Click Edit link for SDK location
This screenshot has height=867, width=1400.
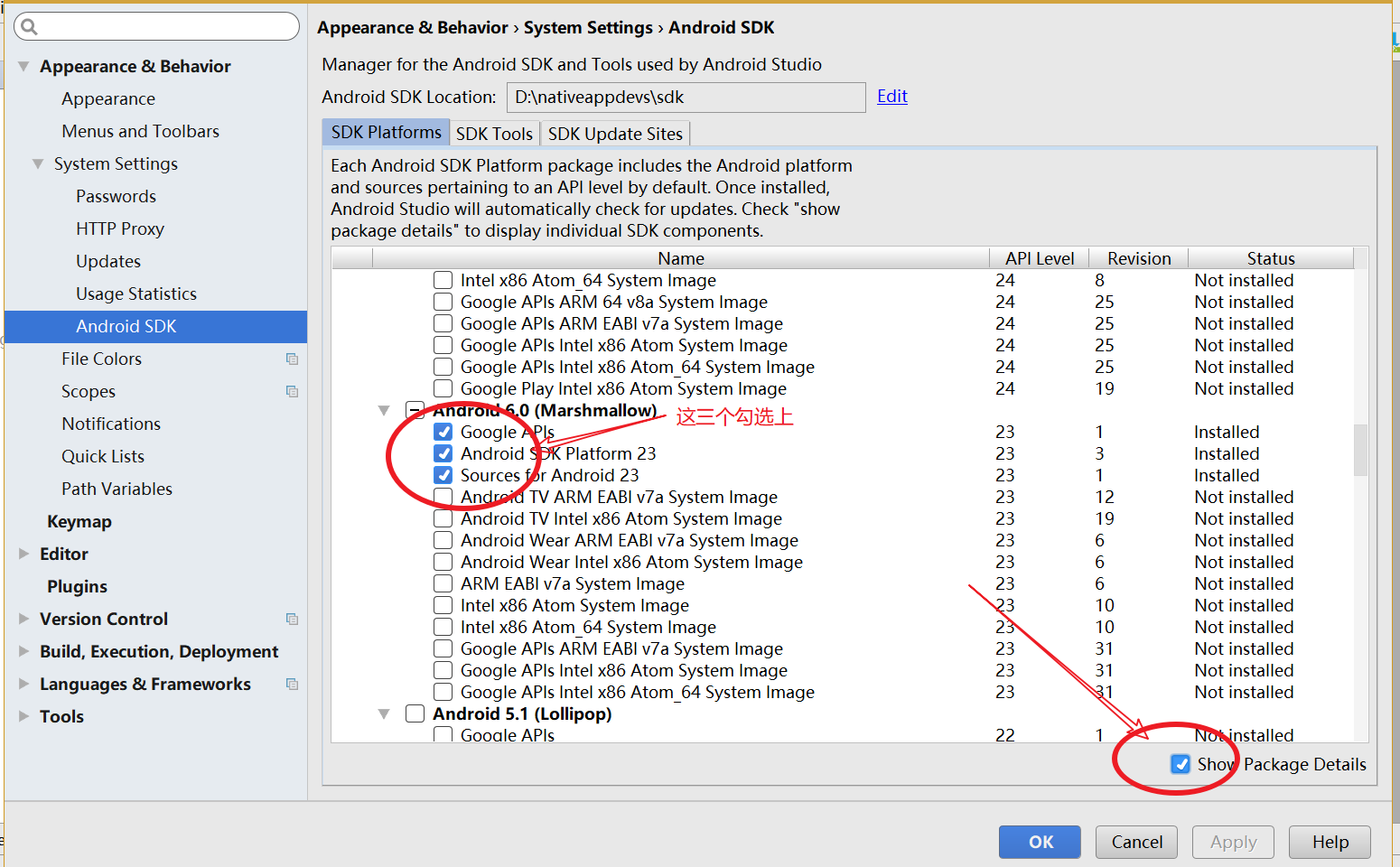click(892, 96)
